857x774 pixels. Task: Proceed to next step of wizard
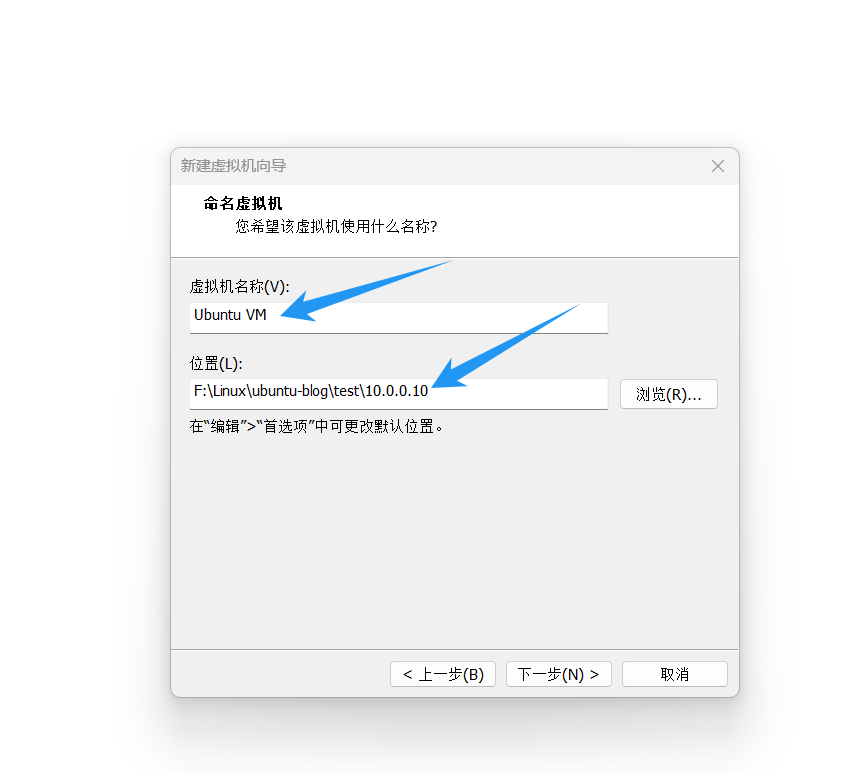(x=558, y=673)
